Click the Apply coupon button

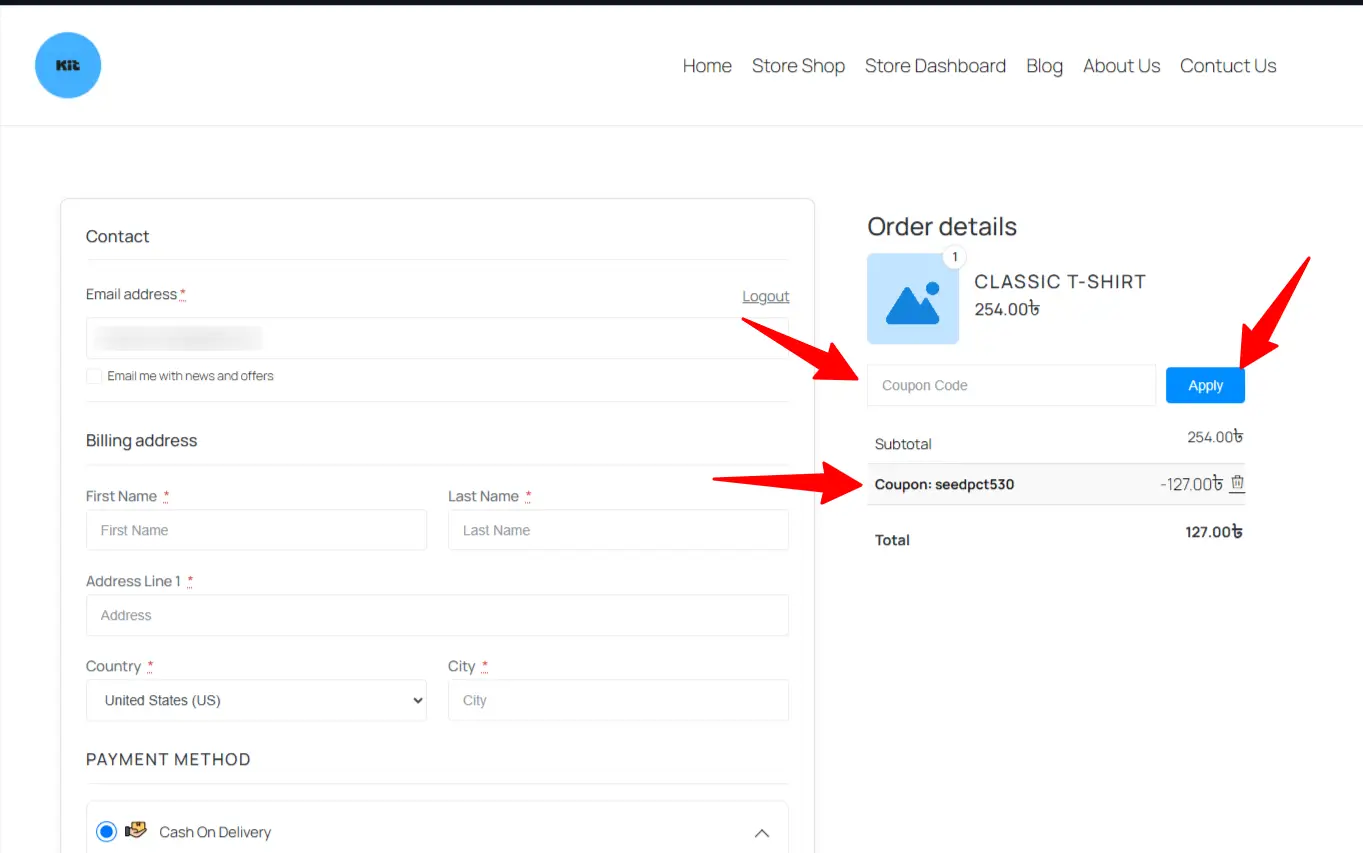click(1205, 385)
